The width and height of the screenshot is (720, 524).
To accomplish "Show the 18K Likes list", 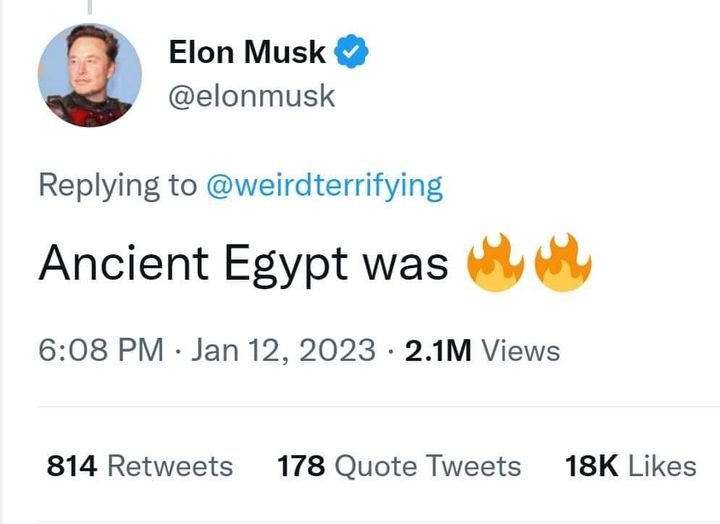I will click(630, 465).
